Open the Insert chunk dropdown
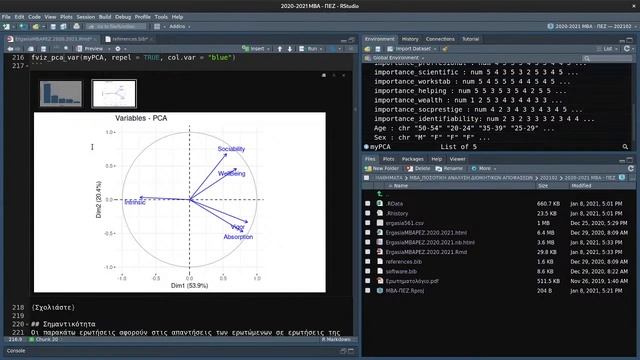 [x=257, y=49]
